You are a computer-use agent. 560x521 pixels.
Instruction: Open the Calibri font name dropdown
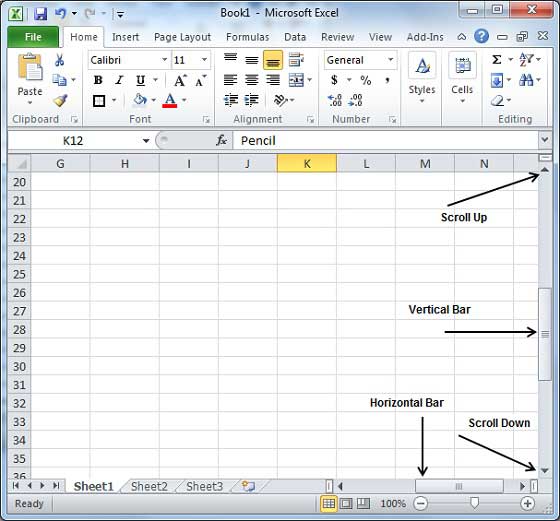(x=164, y=60)
